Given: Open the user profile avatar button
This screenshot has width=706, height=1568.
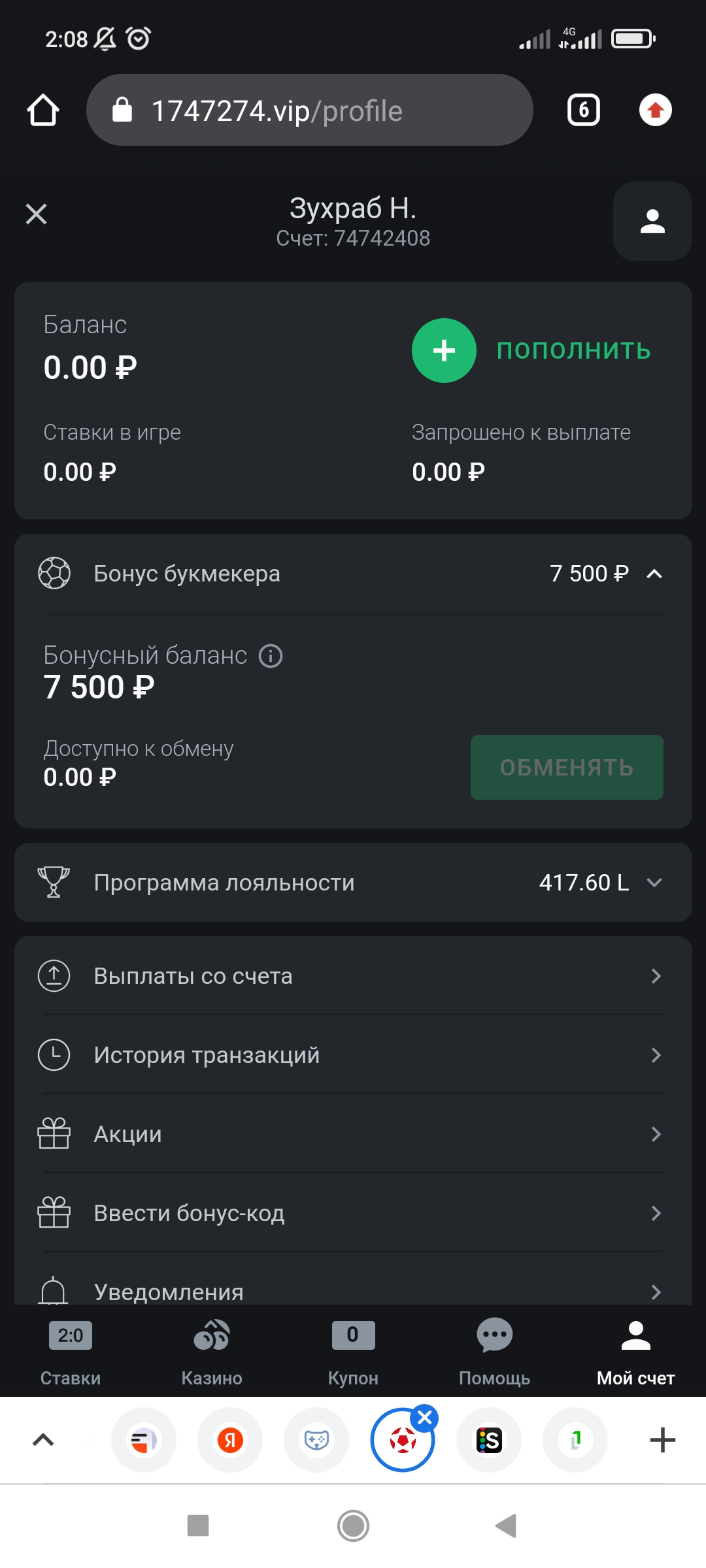Looking at the screenshot, I should (652, 221).
